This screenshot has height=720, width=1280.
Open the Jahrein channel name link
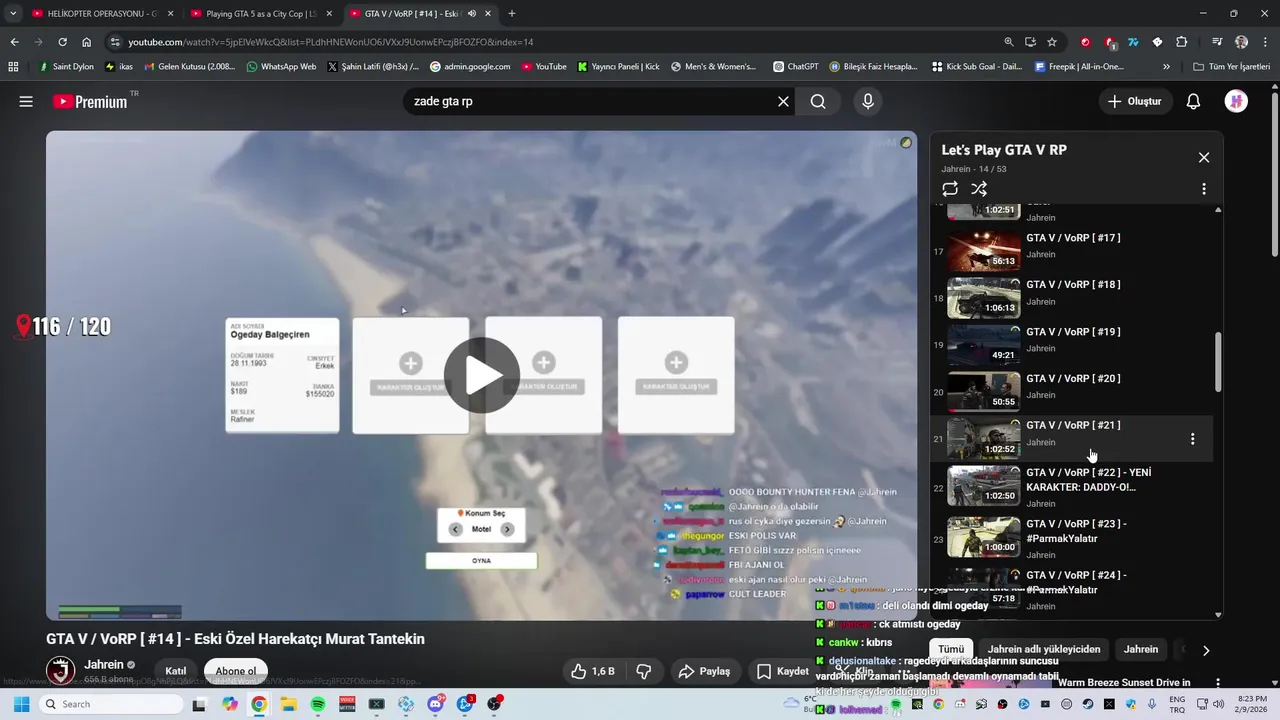tap(104, 664)
